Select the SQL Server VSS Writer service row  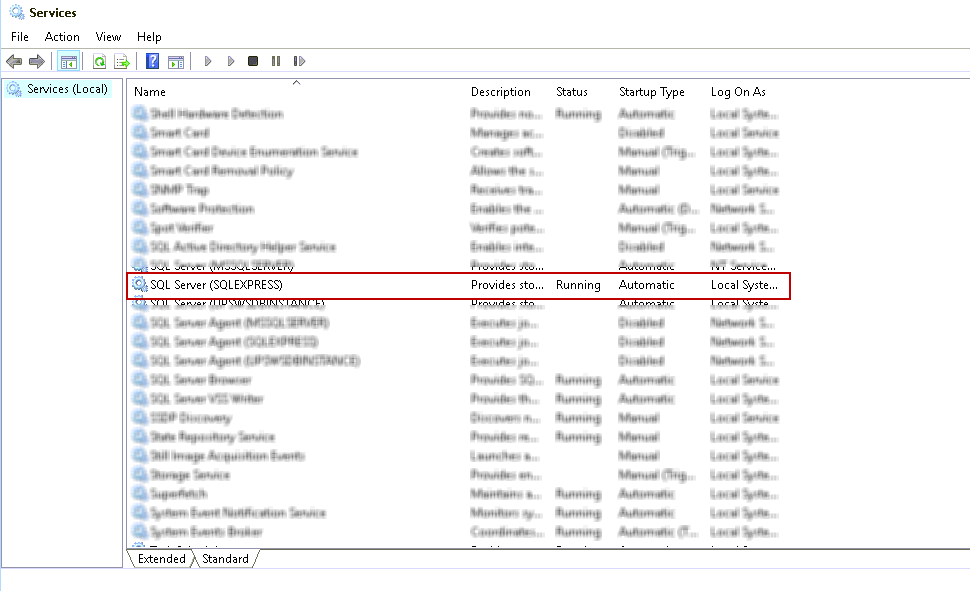tap(455, 399)
